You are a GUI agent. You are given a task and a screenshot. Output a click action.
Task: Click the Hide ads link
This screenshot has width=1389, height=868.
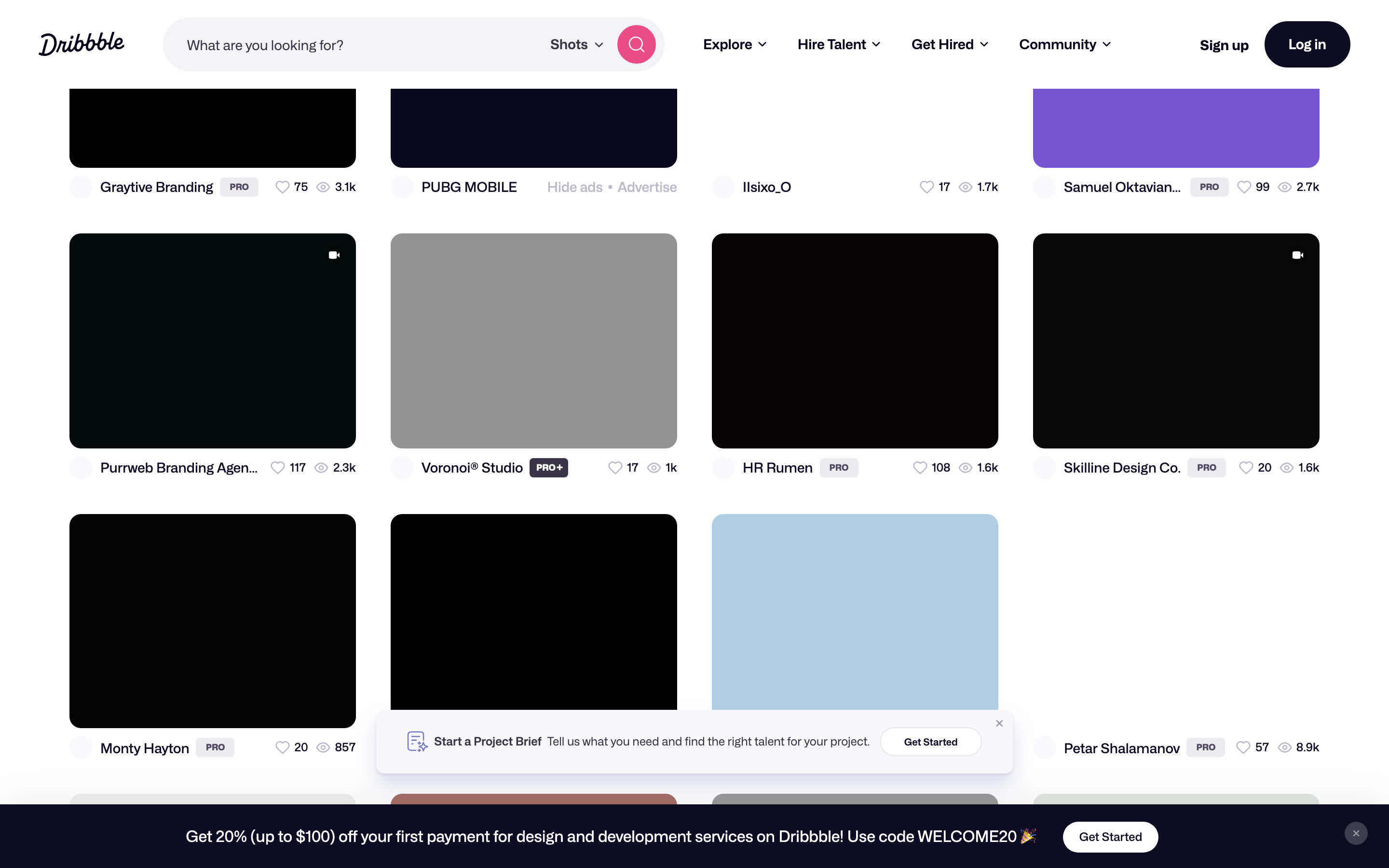pyautogui.click(x=574, y=187)
